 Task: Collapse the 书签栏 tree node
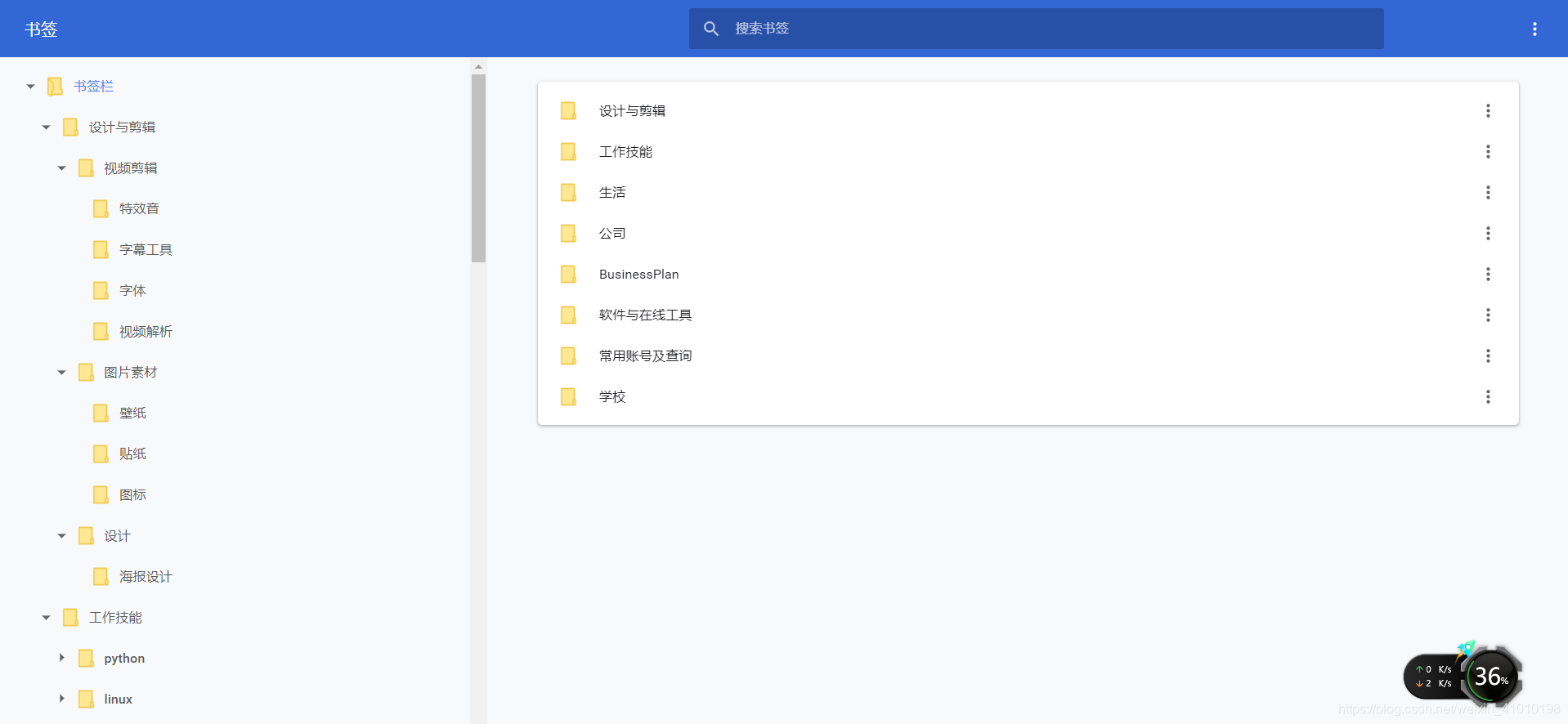click(x=30, y=86)
